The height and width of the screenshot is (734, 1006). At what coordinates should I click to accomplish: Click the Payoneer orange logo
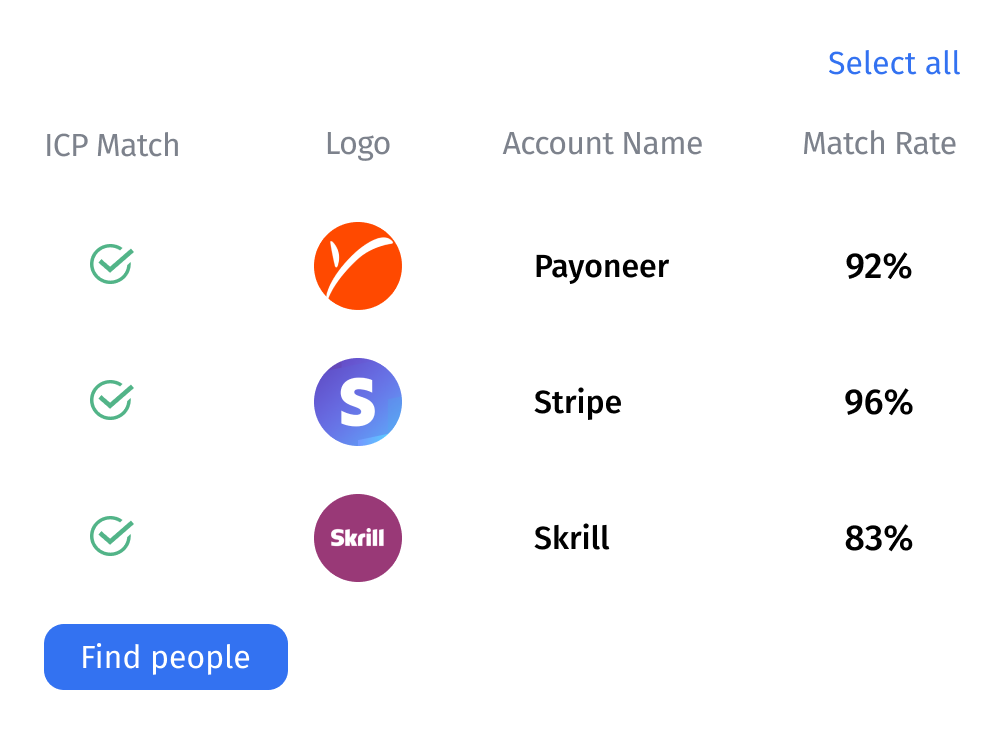point(358,266)
